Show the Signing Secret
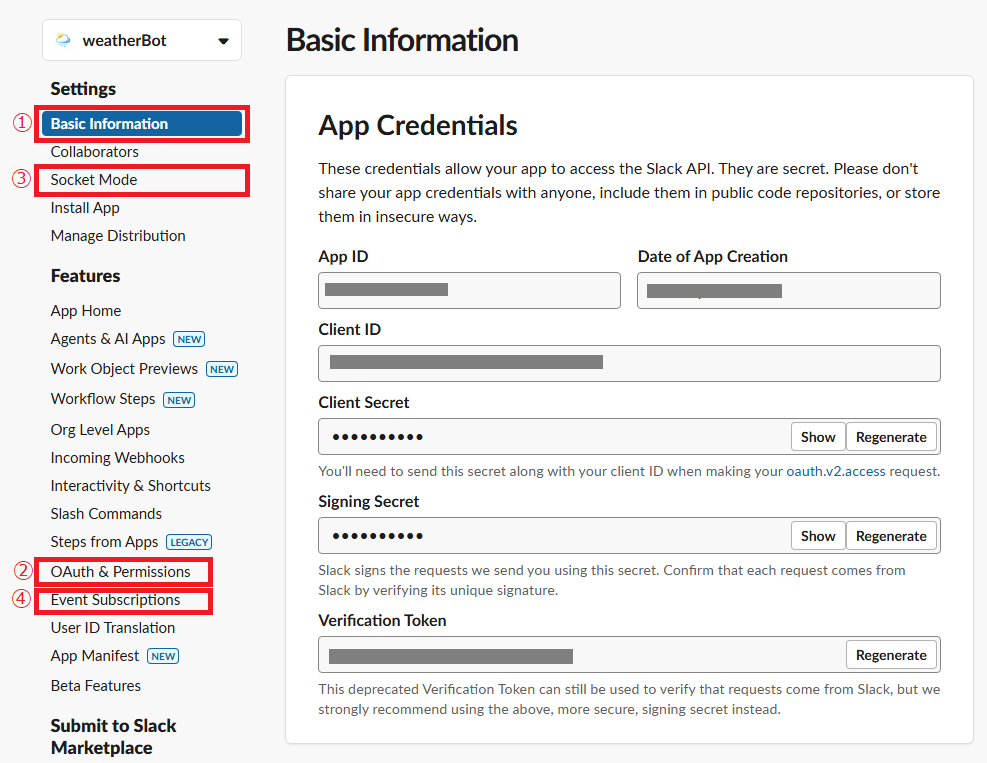987x763 pixels. 818,536
